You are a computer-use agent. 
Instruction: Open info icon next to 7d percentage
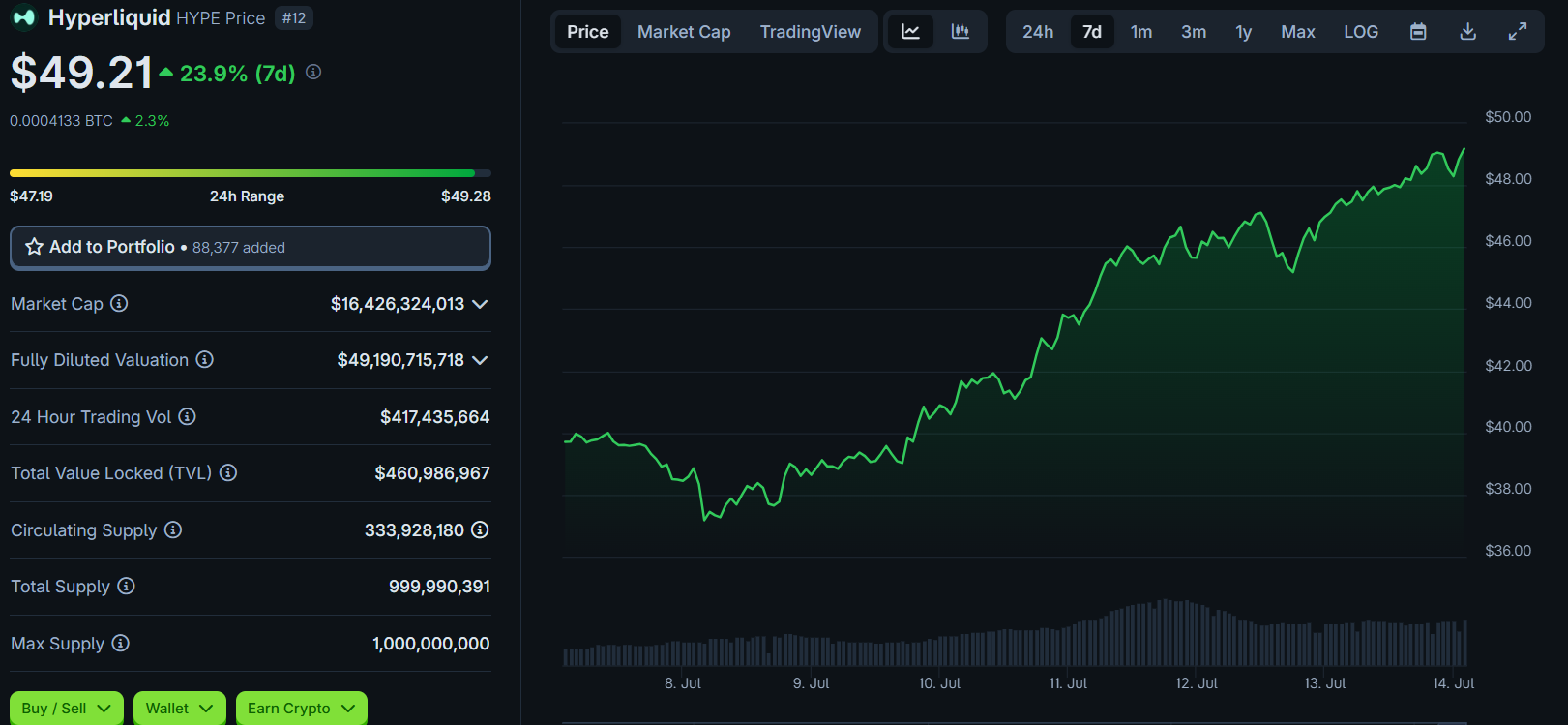click(x=313, y=72)
